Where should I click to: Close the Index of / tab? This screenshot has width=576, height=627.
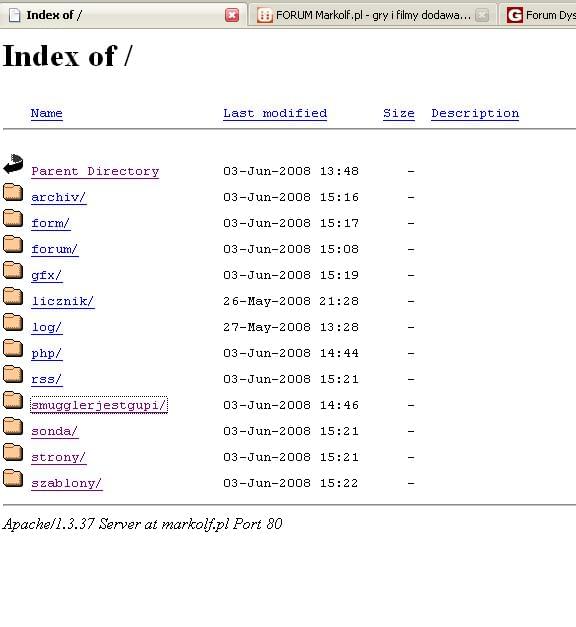tap(232, 15)
